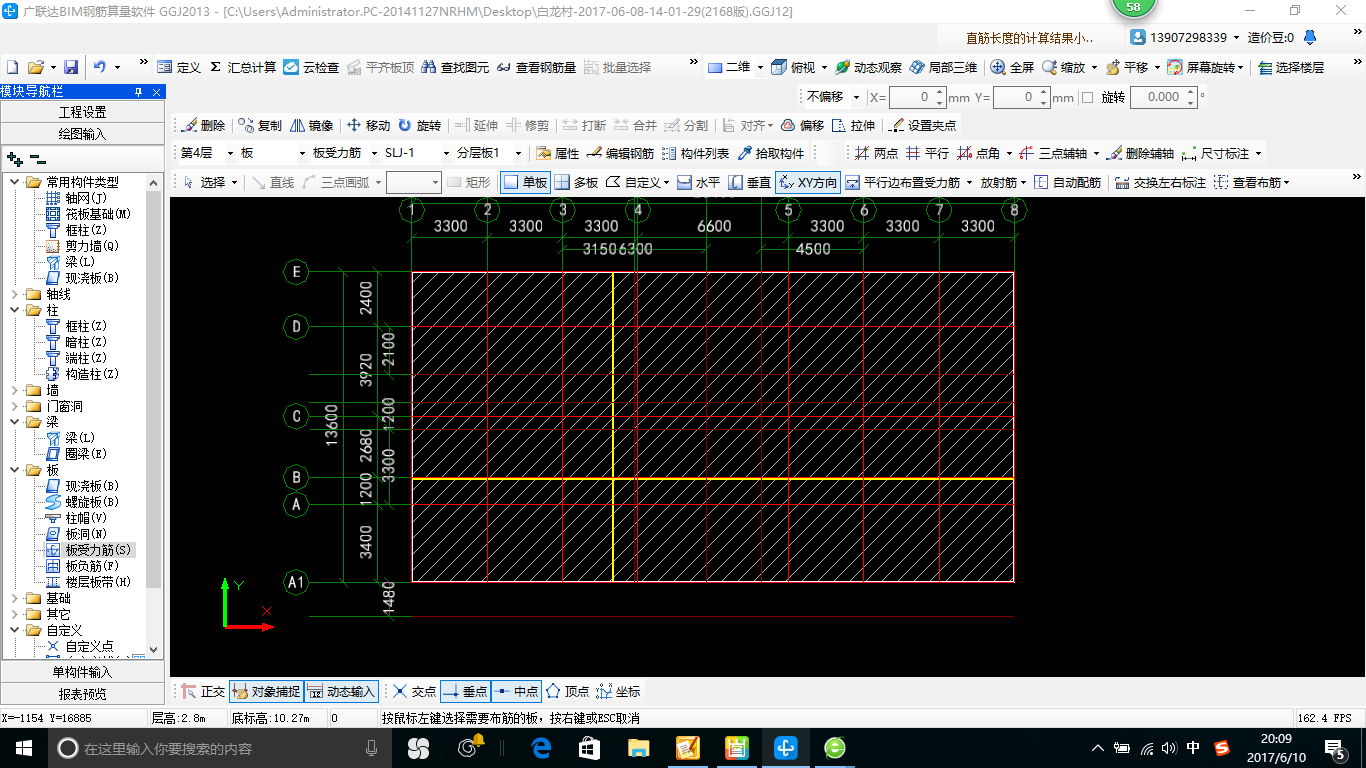Expand the 轴线 tree folder

pos(14,294)
